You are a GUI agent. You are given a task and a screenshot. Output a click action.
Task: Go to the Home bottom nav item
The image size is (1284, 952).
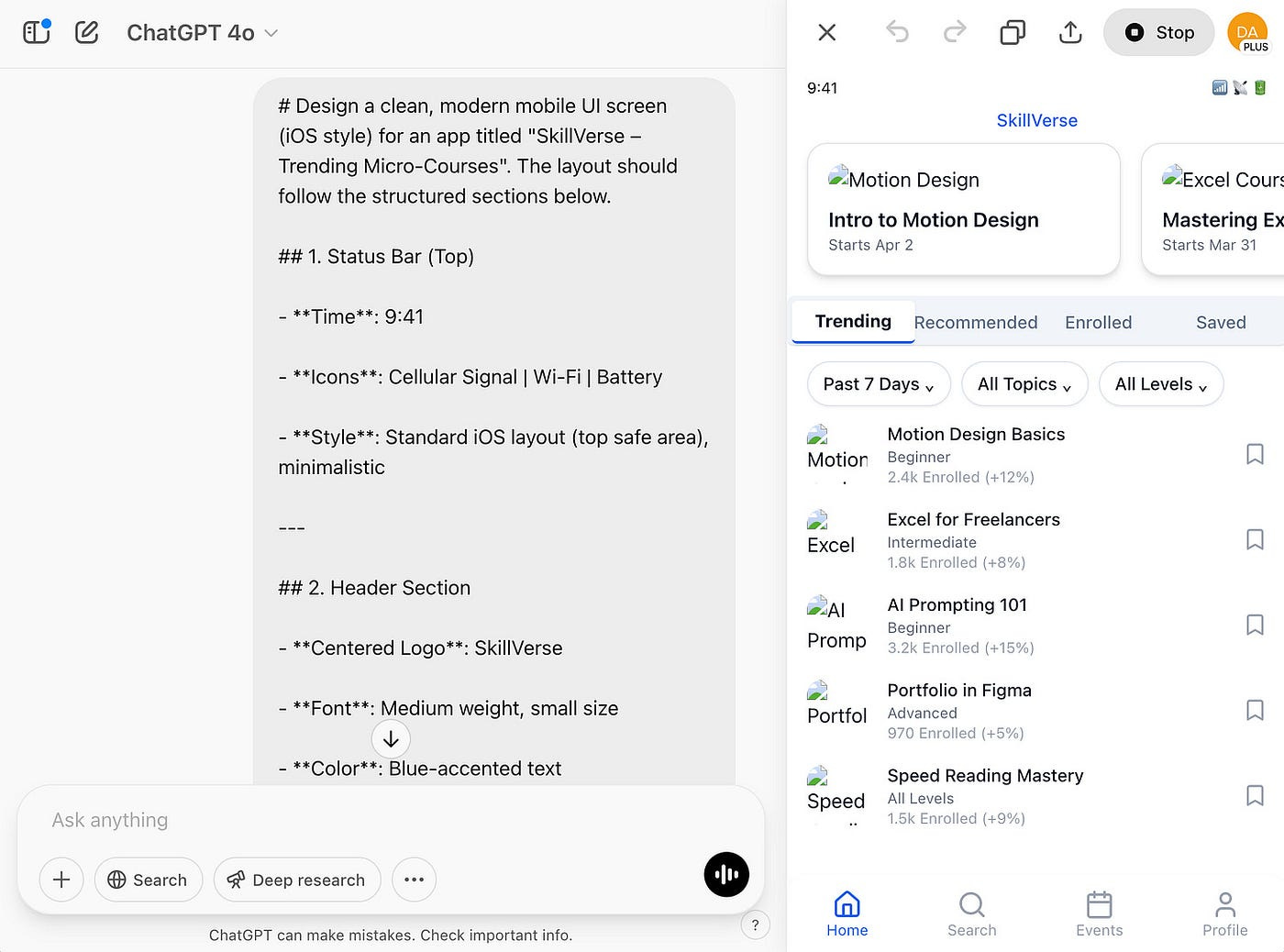tap(847, 914)
